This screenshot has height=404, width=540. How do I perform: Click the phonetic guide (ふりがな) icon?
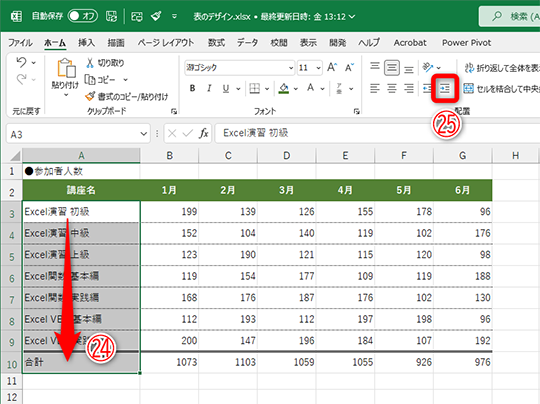(x=340, y=89)
